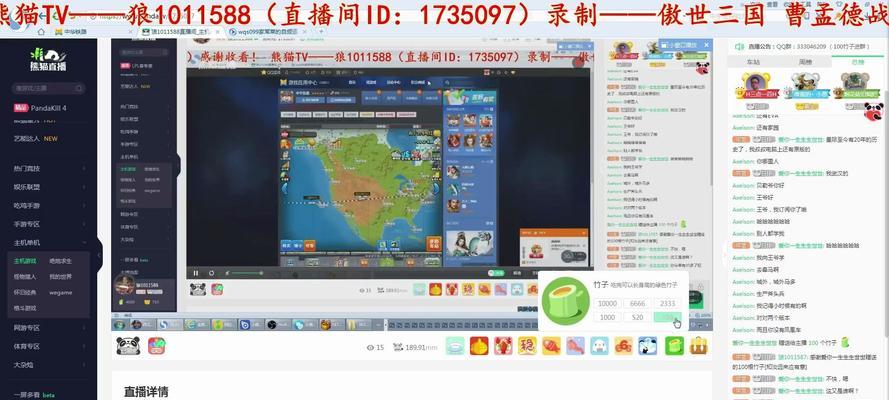Viewport: 889px width, 400px height.
Task: Click the panda avatar icon below the video
Action: pyautogui.click(x=128, y=346)
